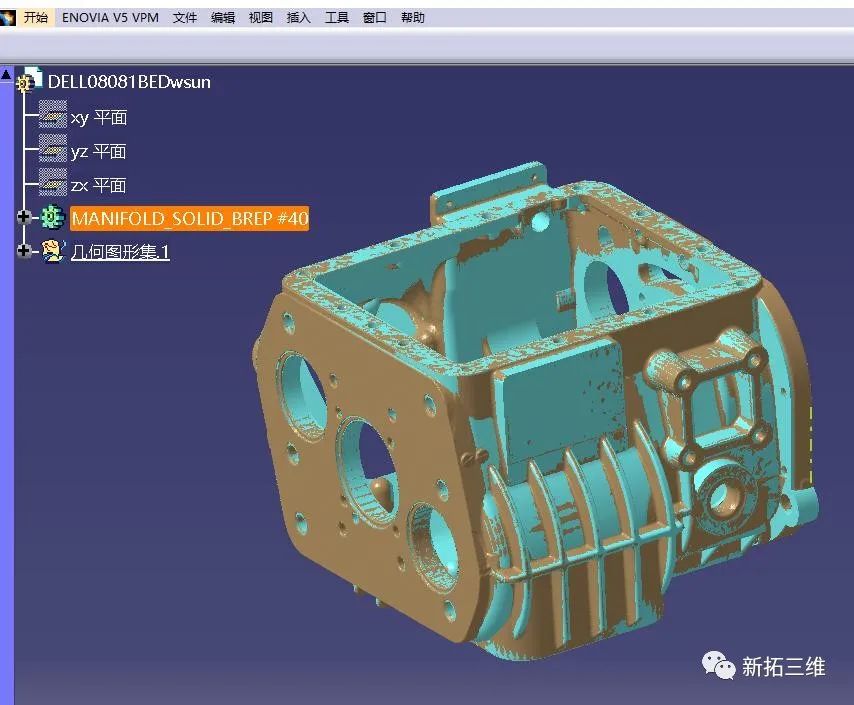Click the green gear body icon
The height and width of the screenshot is (705, 854).
point(52,217)
